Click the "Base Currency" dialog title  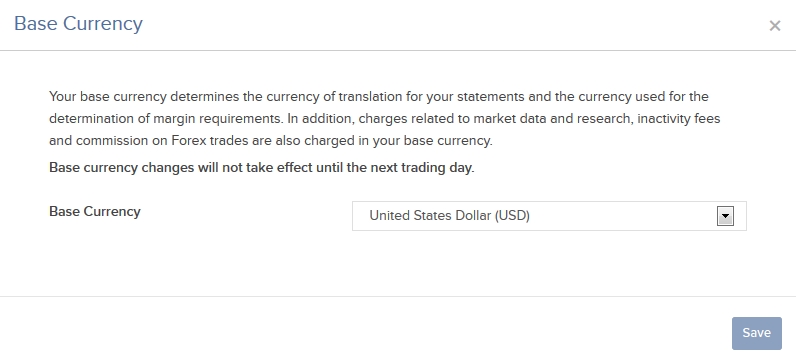tap(79, 24)
